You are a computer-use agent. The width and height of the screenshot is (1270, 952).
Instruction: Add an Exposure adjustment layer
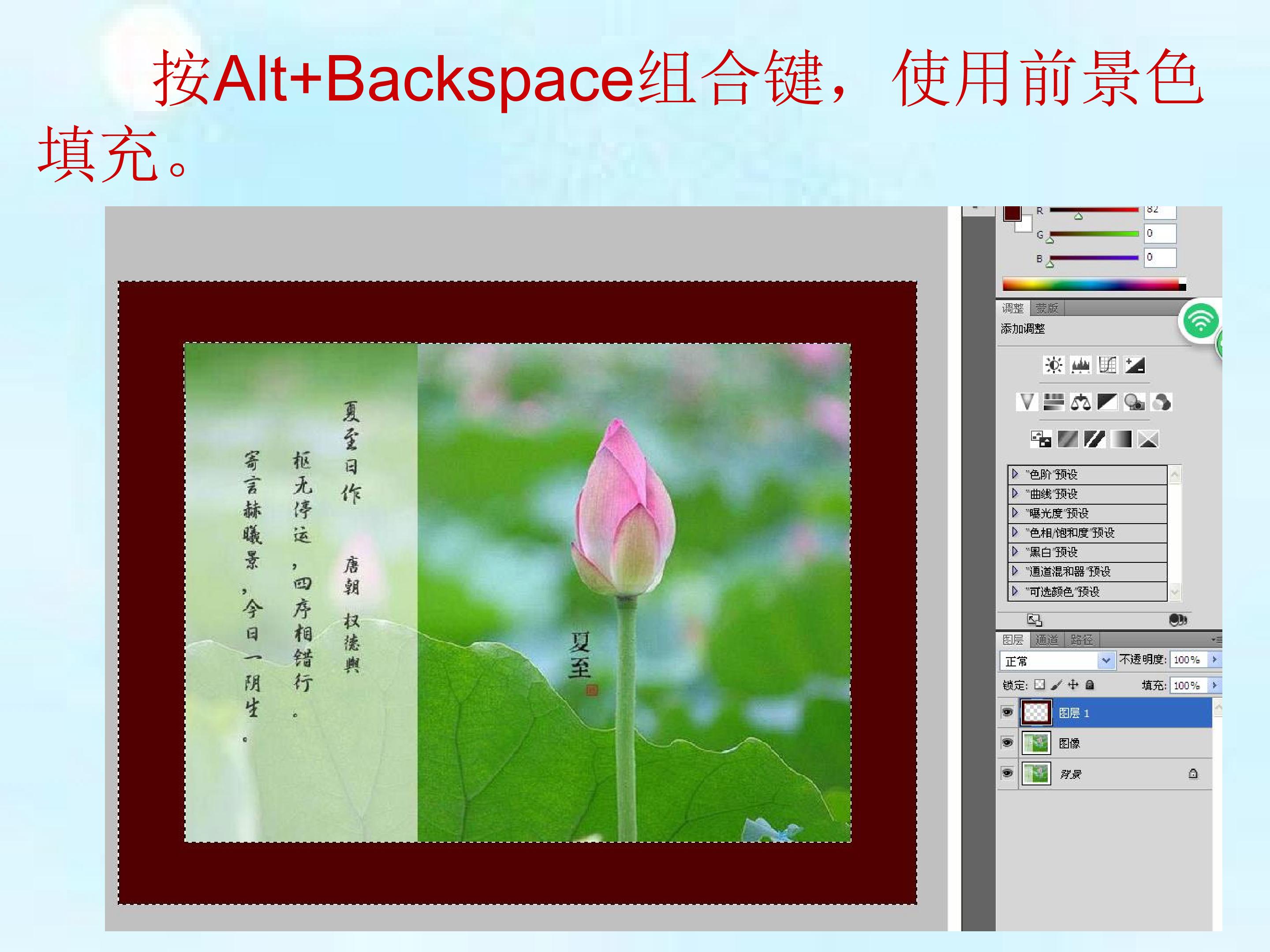click(1135, 365)
